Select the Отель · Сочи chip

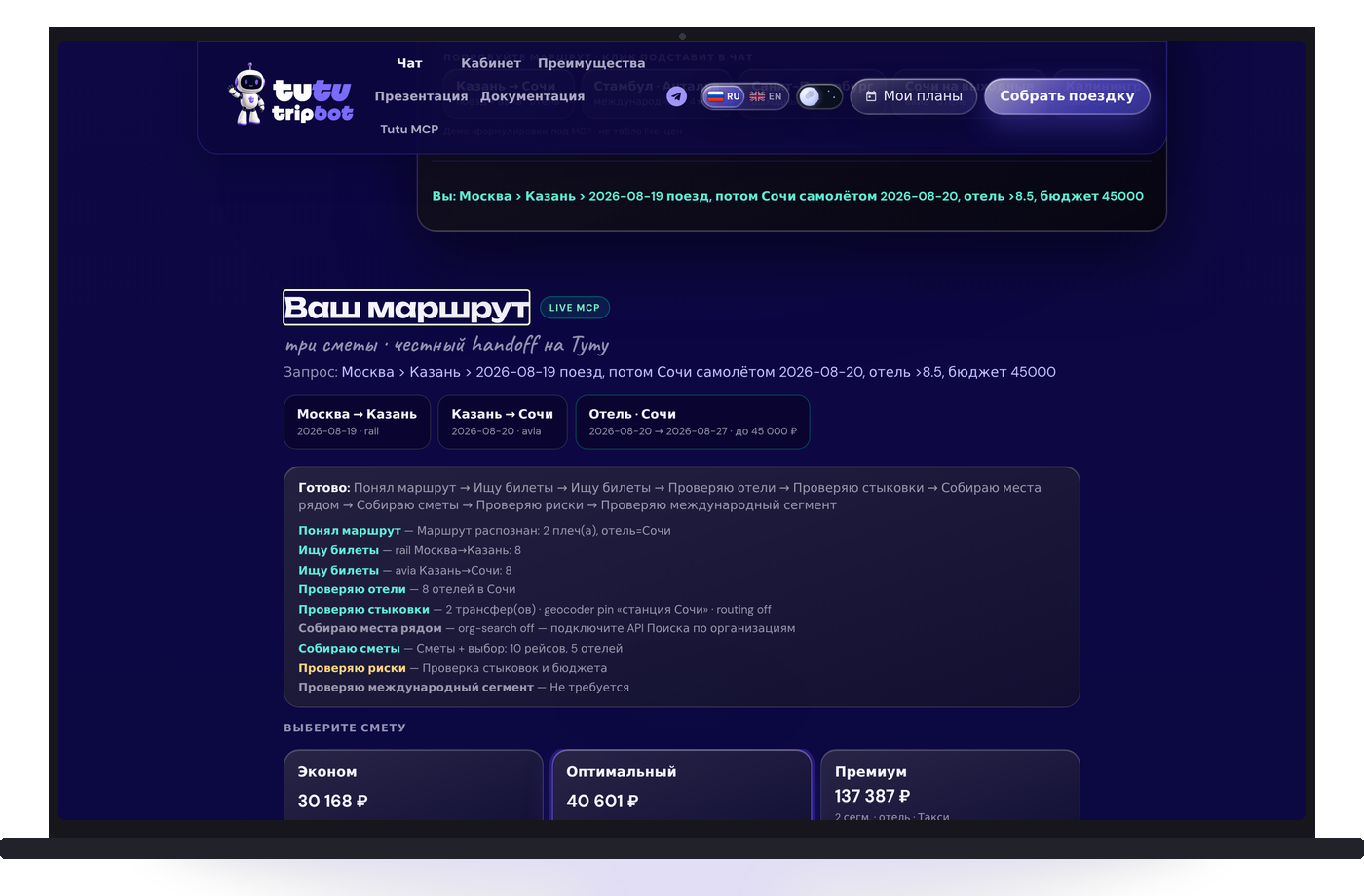pyautogui.click(x=693, y=422)
